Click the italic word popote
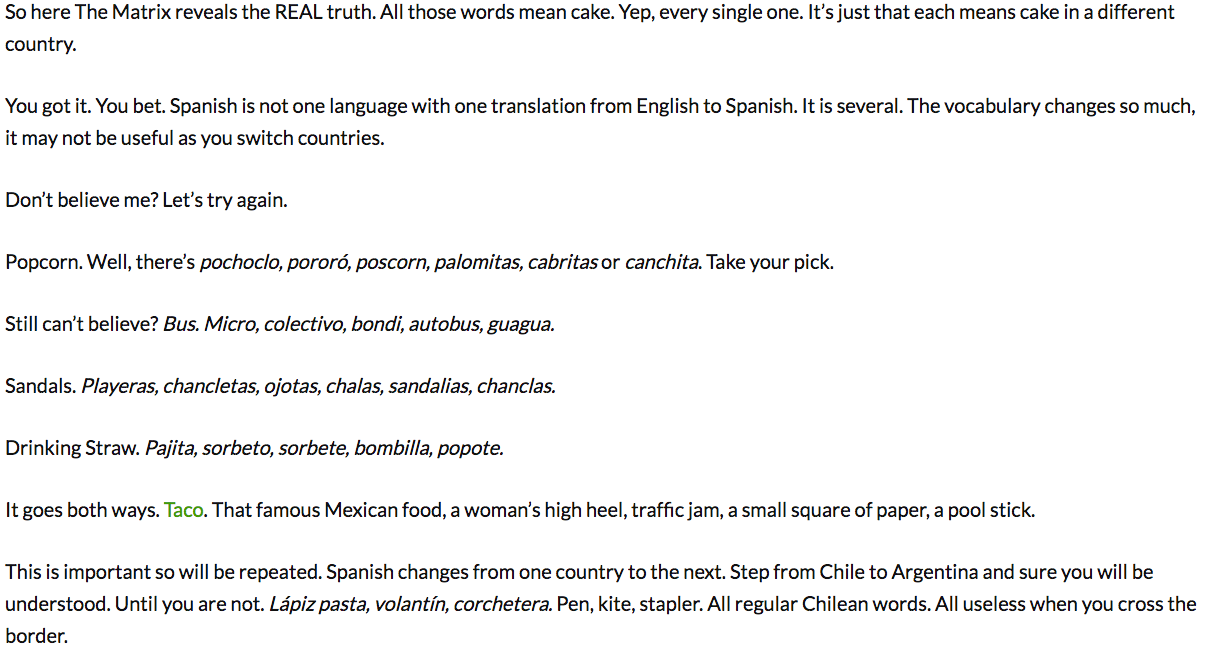Image resolution: width=1216 pixels, height=658 pixels. point(470,449)
